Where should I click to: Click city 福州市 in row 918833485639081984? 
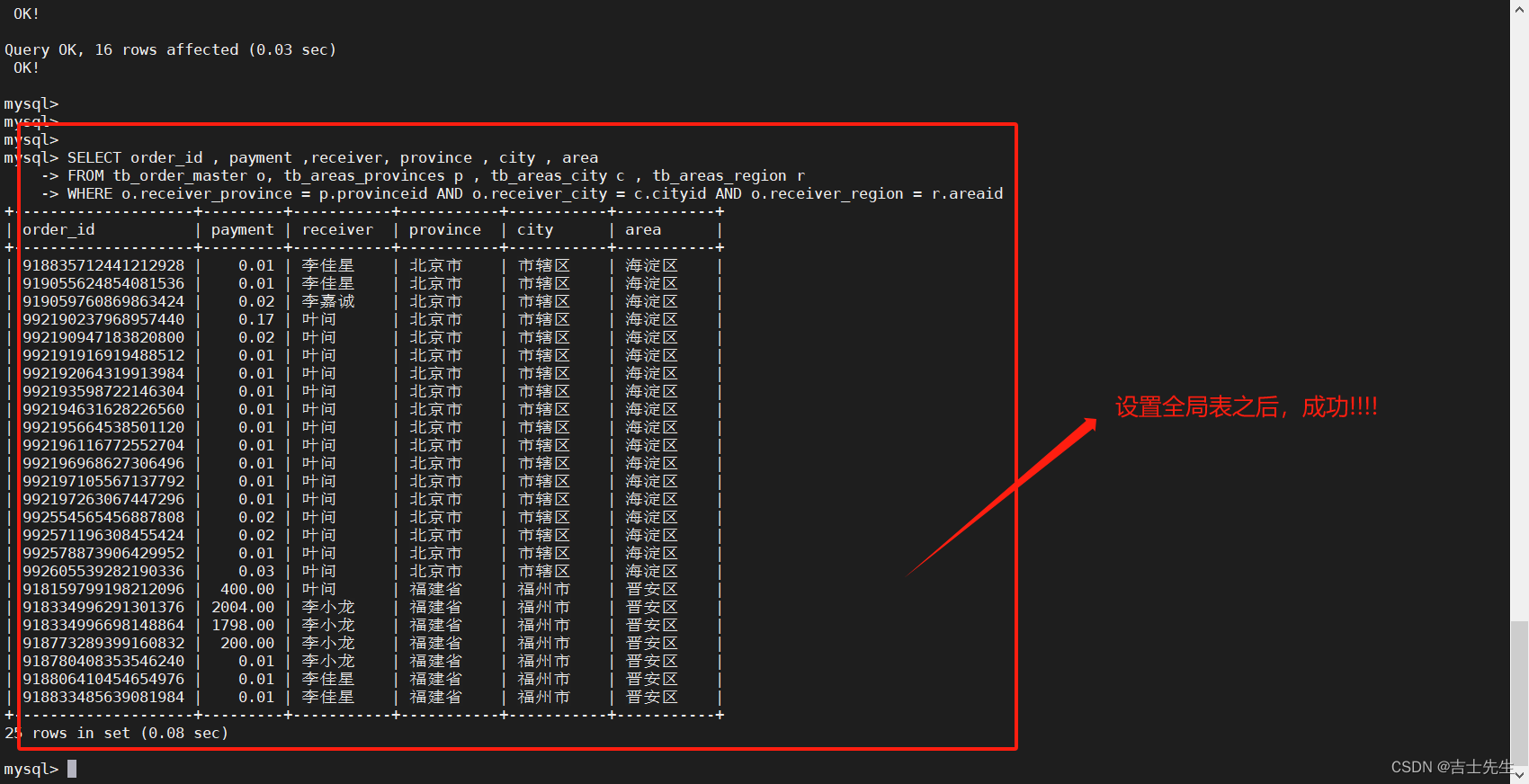point(544,697)
